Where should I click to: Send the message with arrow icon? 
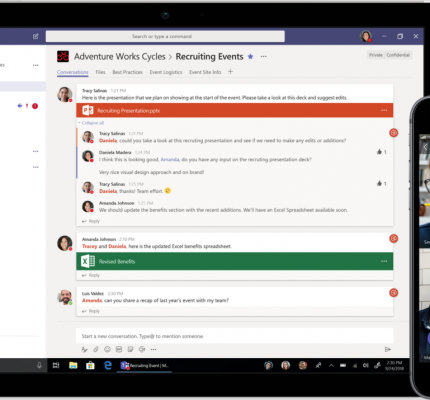click(387, 349)
